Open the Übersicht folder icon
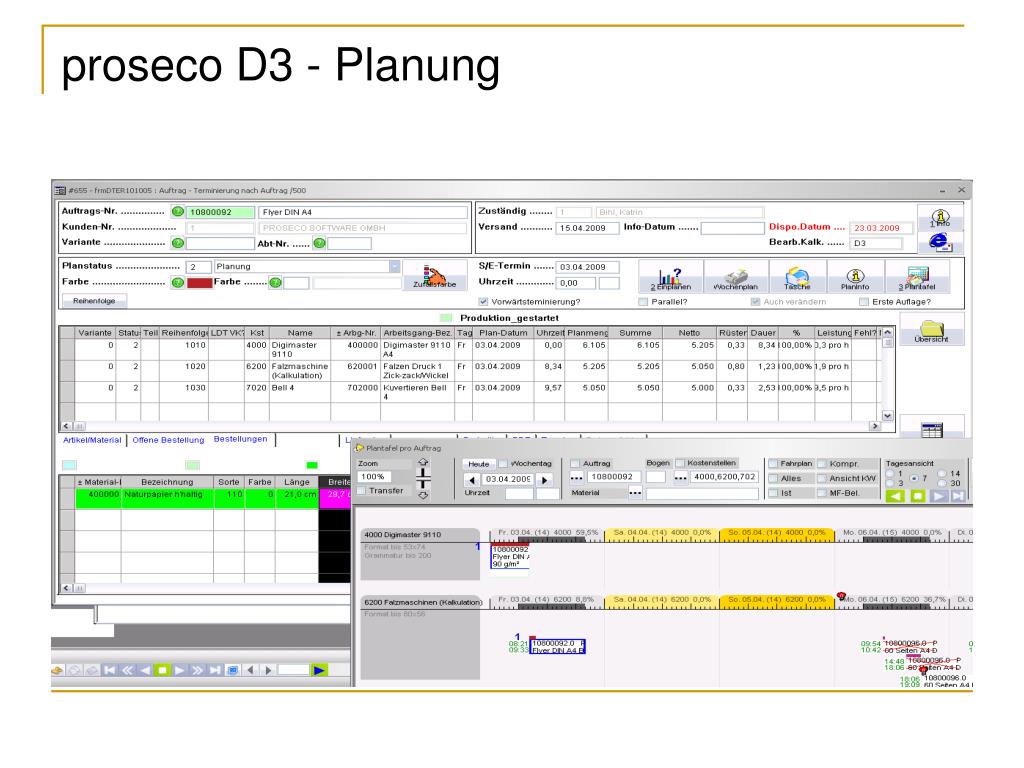 pyautogui.click(x=931, y=330)
